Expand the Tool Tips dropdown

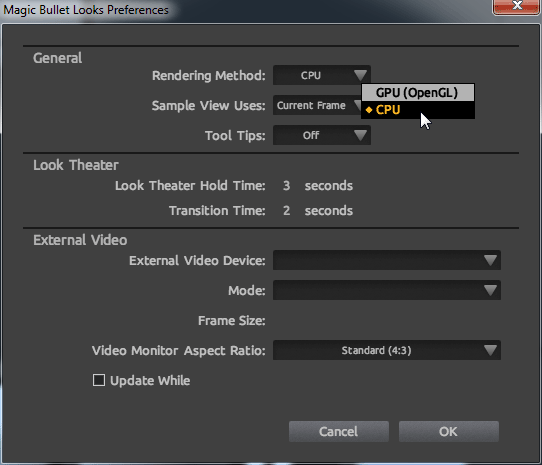(x=321, y=135)
